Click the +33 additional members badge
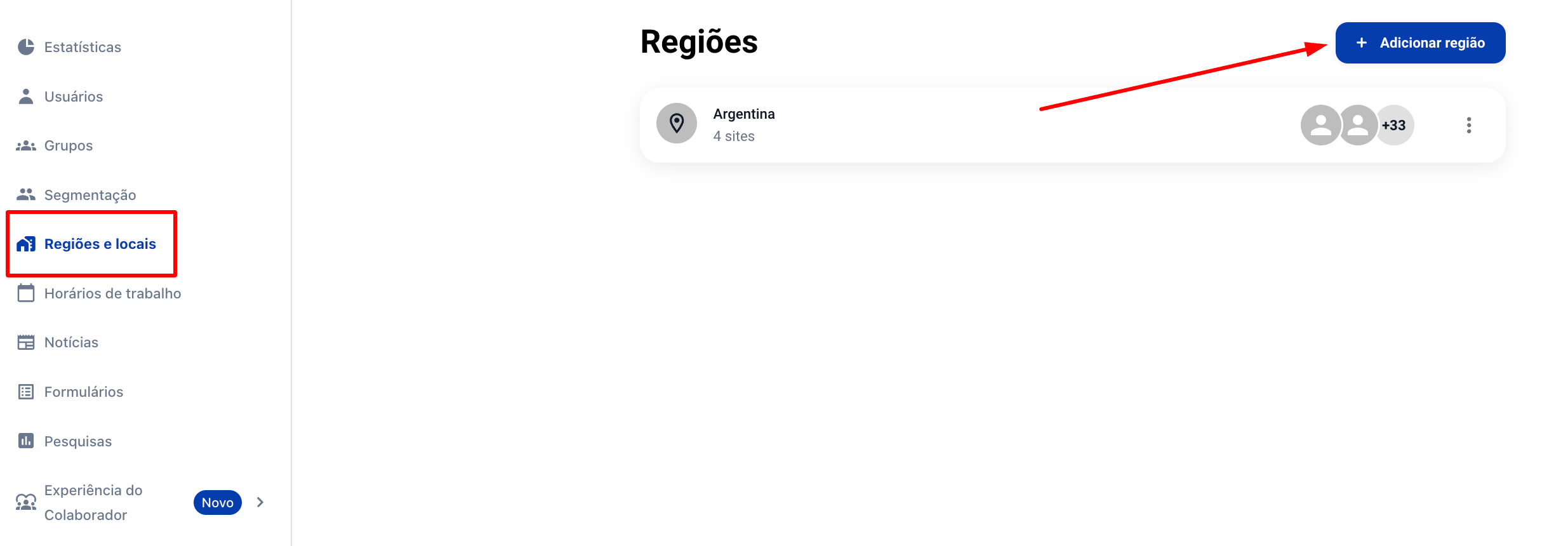1568x546 pixels. (x=1395, y=125)
